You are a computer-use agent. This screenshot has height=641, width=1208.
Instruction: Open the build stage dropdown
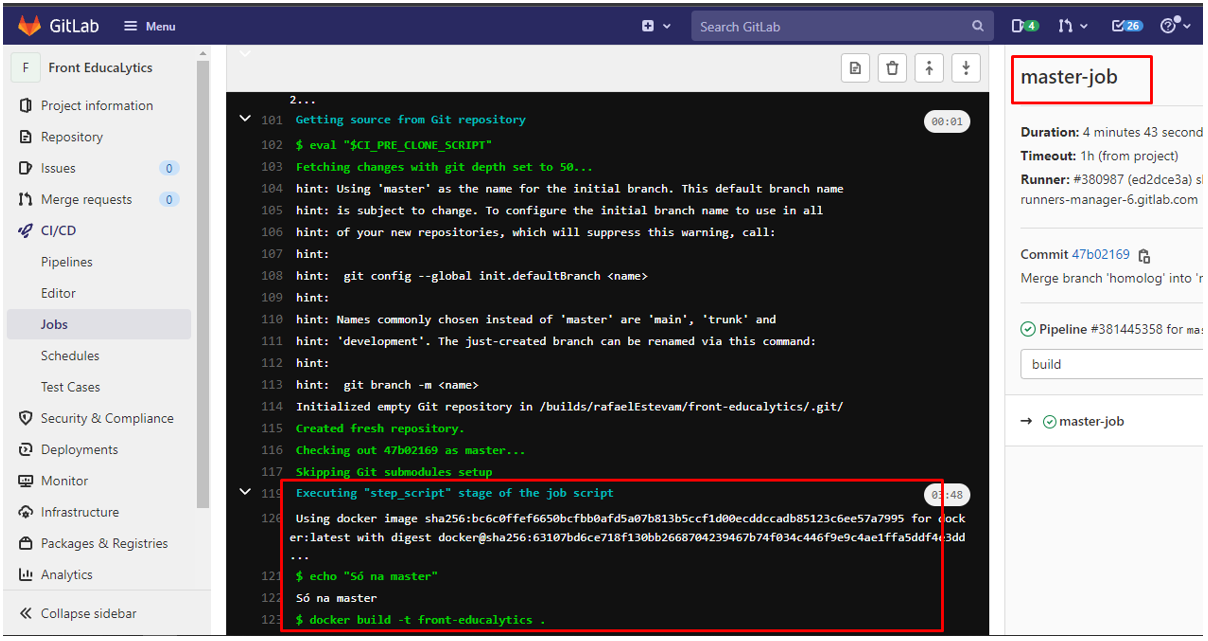coord(1113,364)
